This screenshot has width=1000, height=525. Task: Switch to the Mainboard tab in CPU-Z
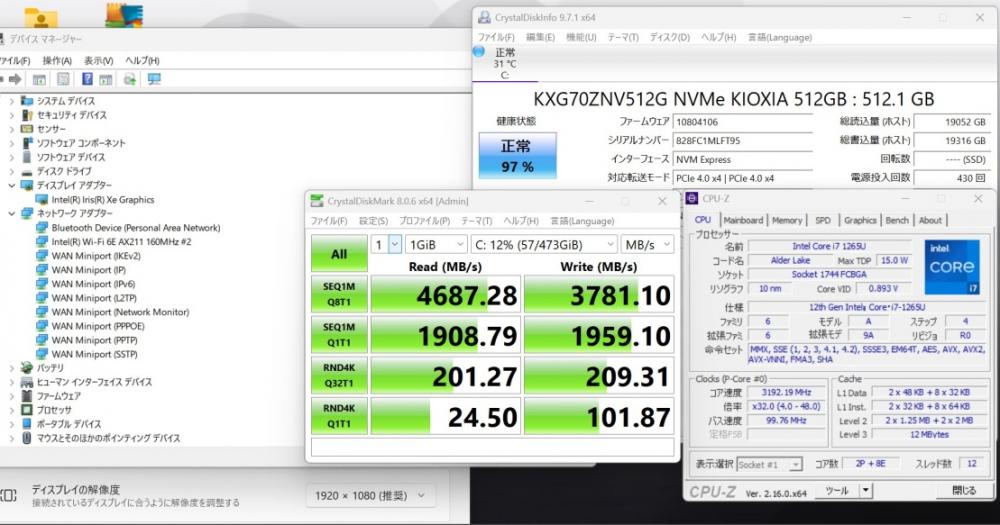743,220
